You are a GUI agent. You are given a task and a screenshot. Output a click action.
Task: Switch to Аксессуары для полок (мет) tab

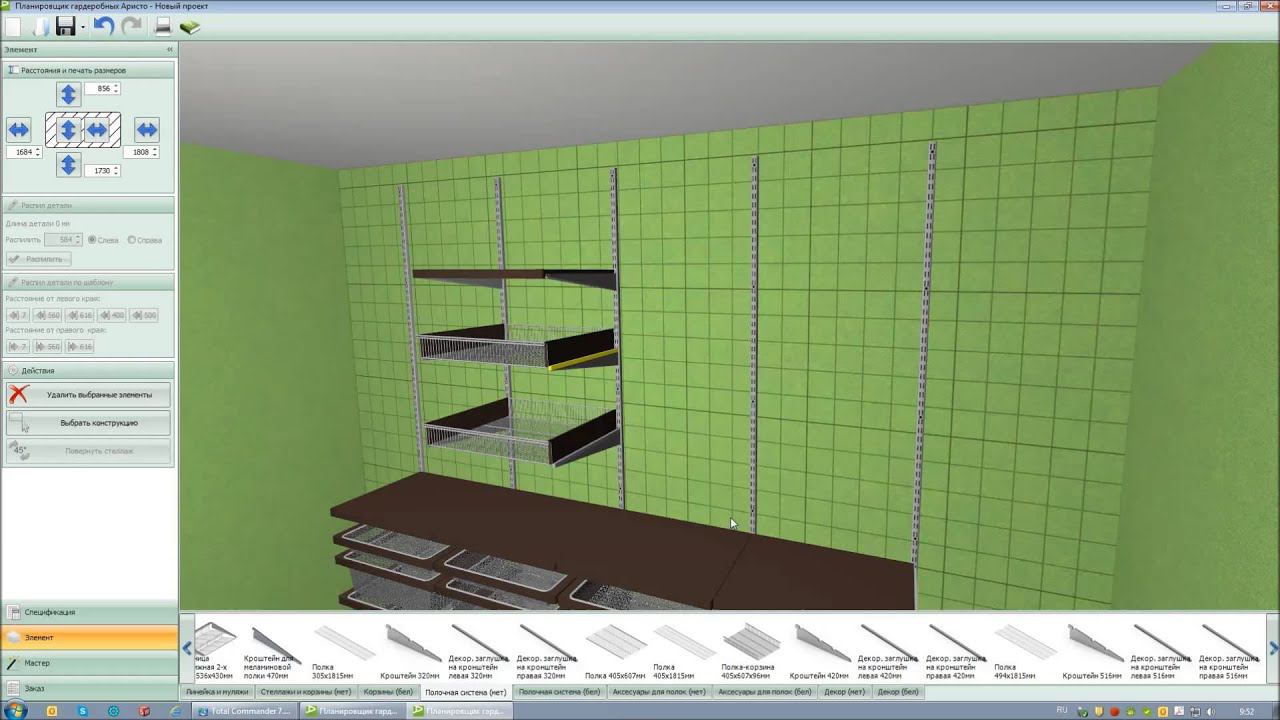coord(660,692)
